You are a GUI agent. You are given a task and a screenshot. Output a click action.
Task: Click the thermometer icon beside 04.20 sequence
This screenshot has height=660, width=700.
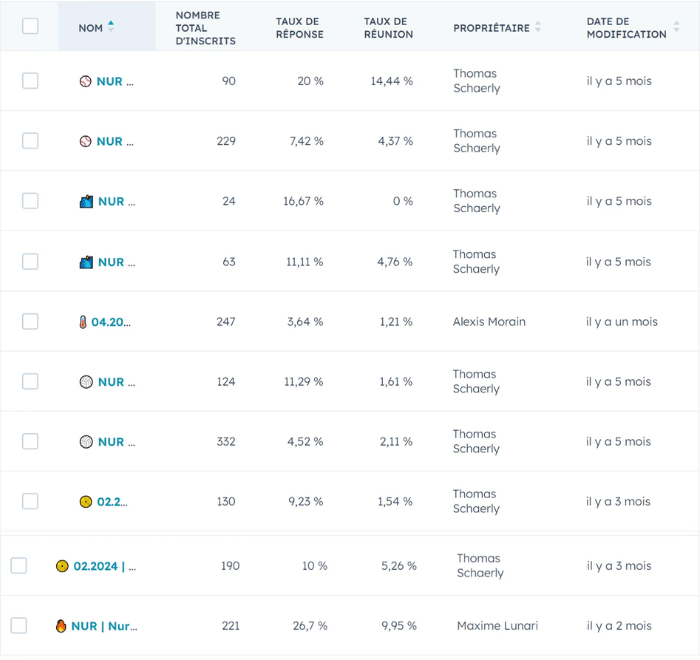pyautogui.click(x=82, y=322)
